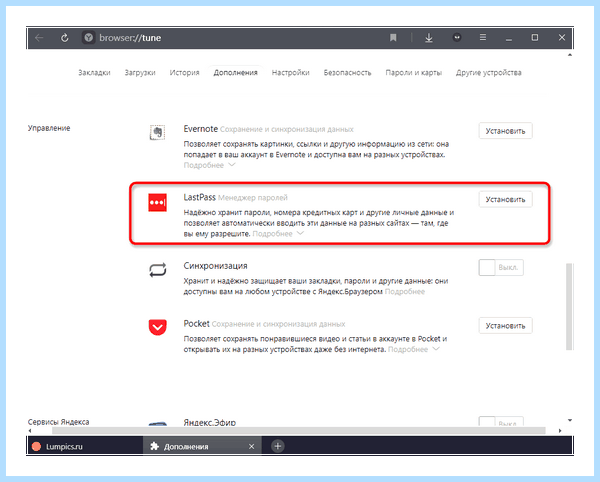This screenshot has width=600, height=482.
Task: Click the Pocket extension icon
Action: coord(157,327)
